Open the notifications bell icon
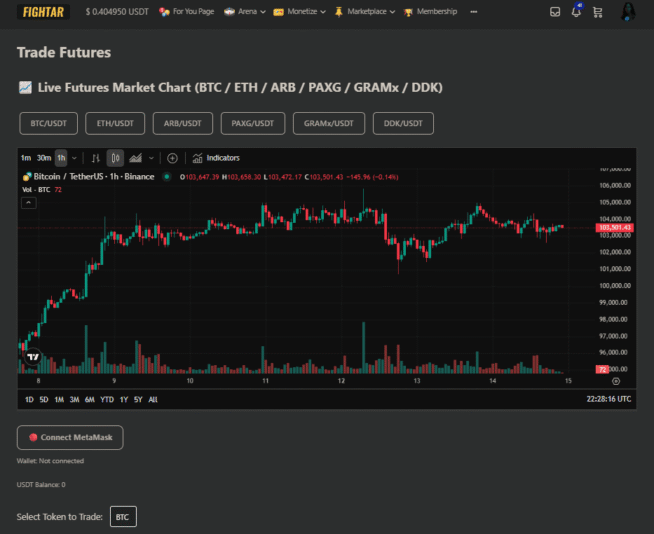This screenshot has width=654, height=534. point(576,12)
